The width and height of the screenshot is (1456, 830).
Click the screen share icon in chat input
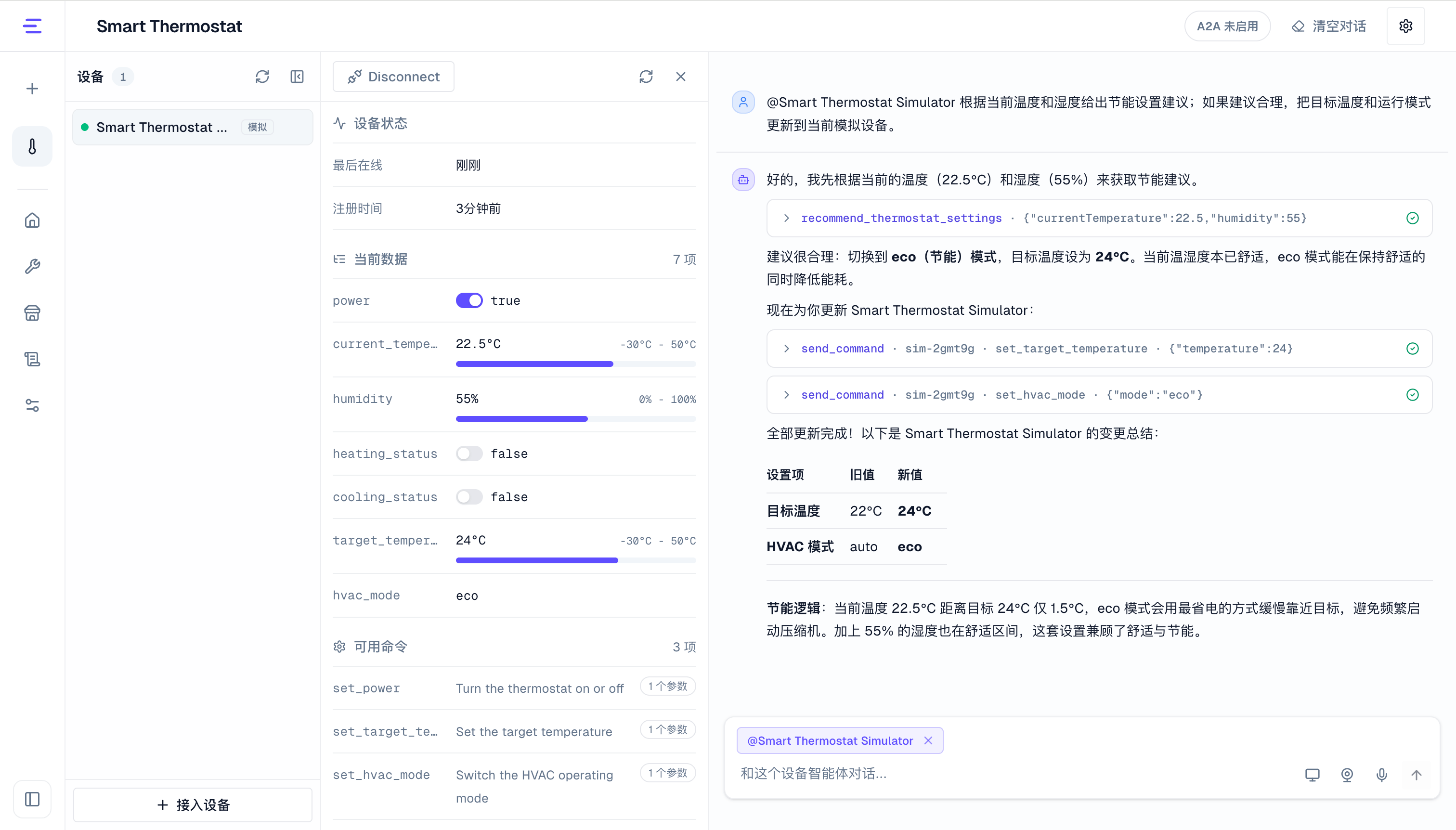tap(1313, 775)
